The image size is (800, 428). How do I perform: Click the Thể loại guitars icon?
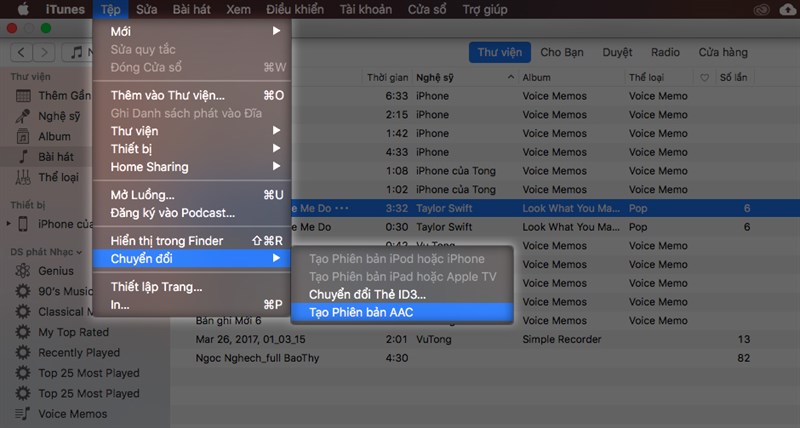[23, 177]
